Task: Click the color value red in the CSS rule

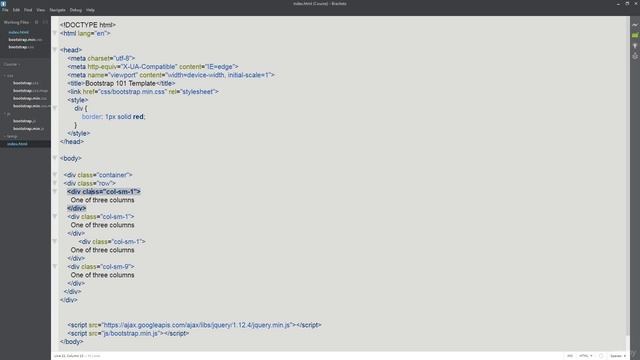Action: point(138,117)
